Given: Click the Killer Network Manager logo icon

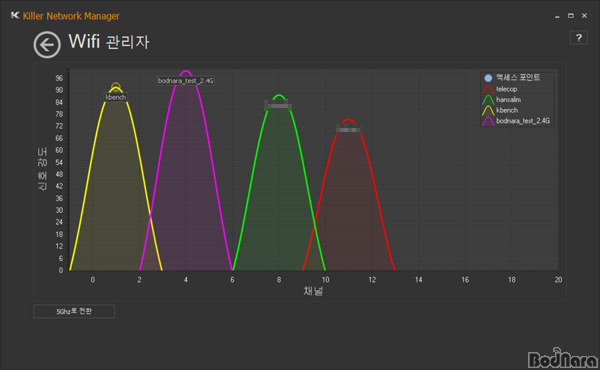Looking at the screenshot, I should point(15,15).
